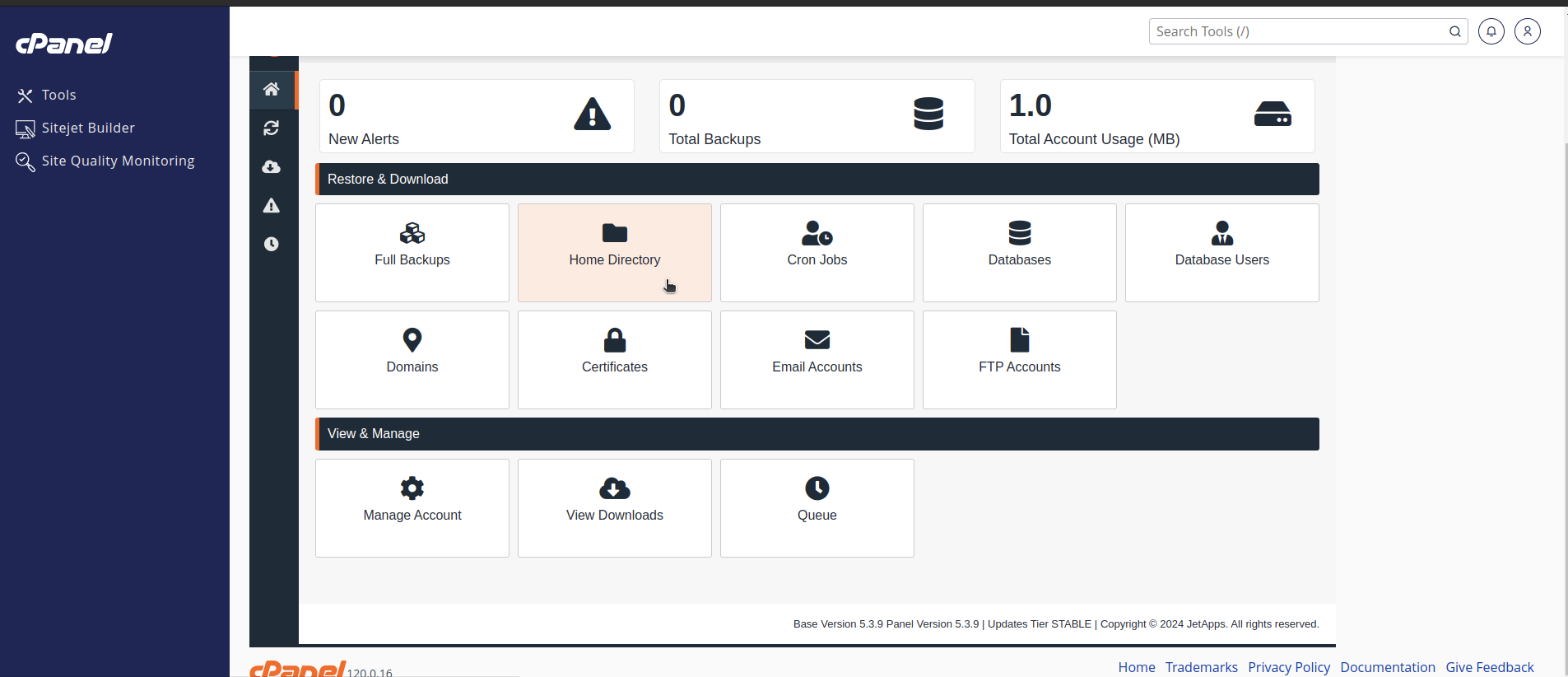1568x677 pixels.
Task: Open the notifications bell icon
Action: pos(1491,31)
